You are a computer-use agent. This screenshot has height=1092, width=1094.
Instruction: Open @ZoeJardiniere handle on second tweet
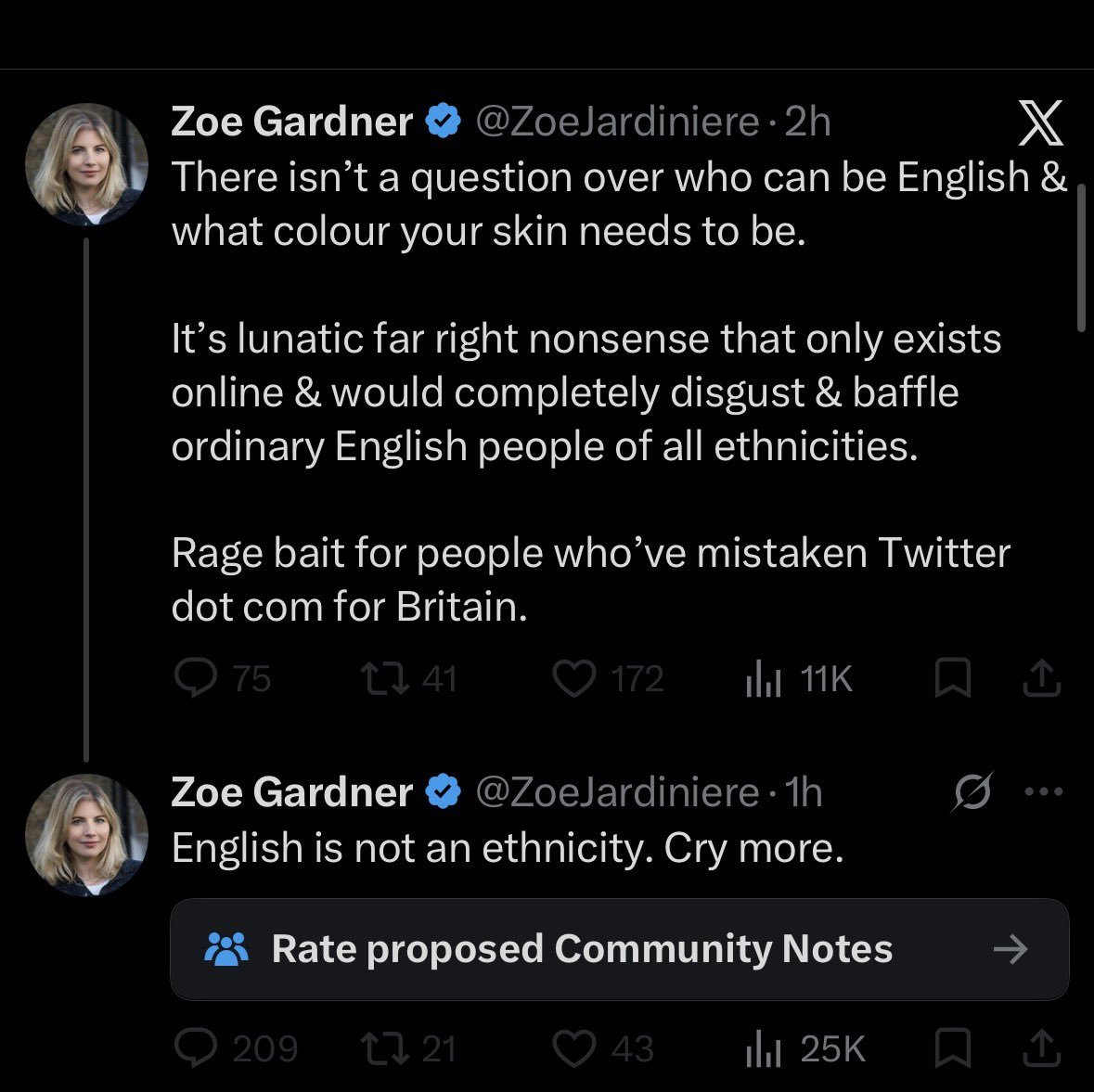[617, 792]
